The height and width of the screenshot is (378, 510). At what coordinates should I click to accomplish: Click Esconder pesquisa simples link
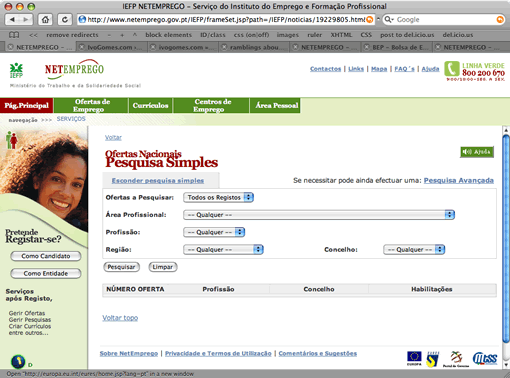click(x=158, y=180)
